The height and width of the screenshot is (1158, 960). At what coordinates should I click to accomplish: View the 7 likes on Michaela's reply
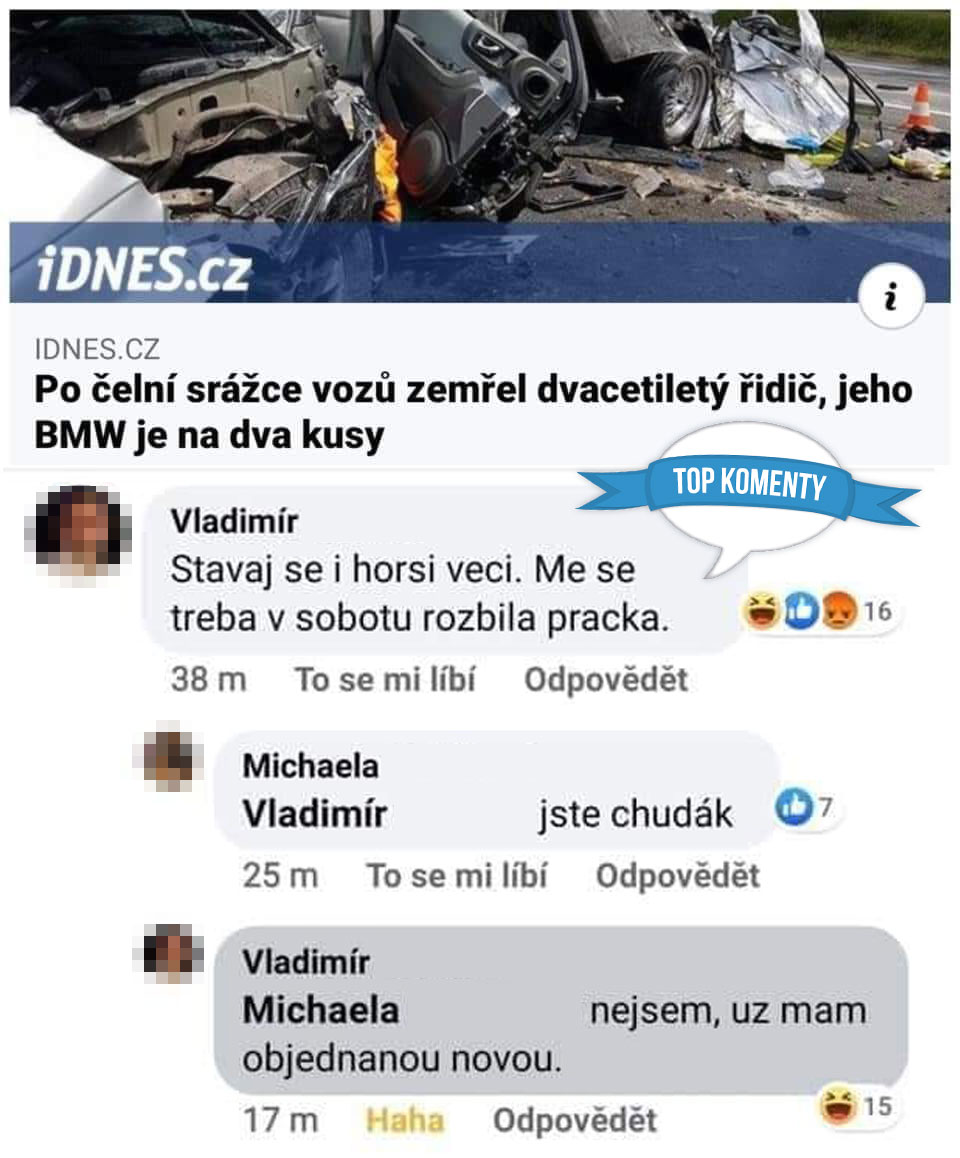(x=806, y=807)
